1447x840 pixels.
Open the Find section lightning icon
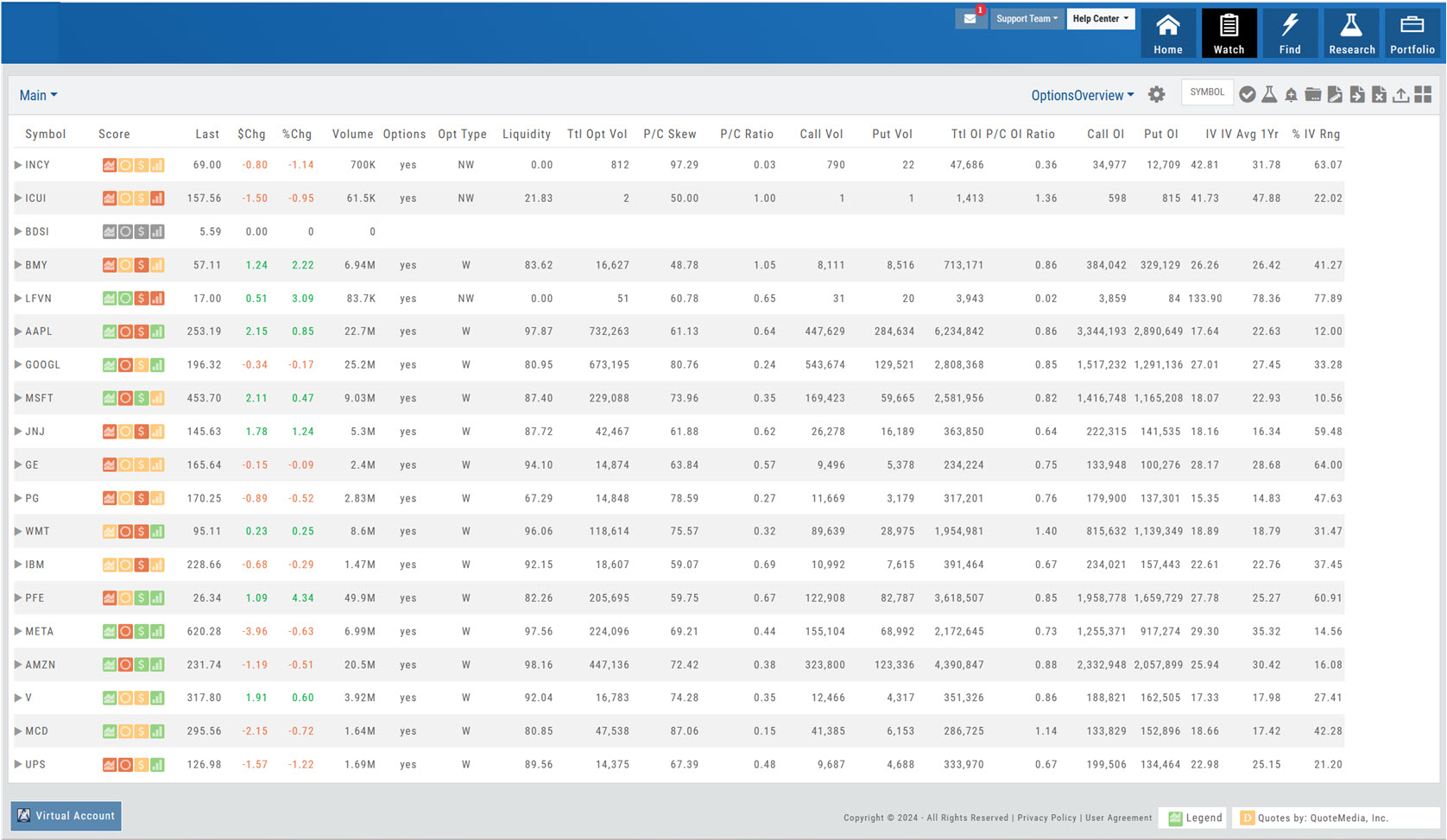tap(1290, 34)
